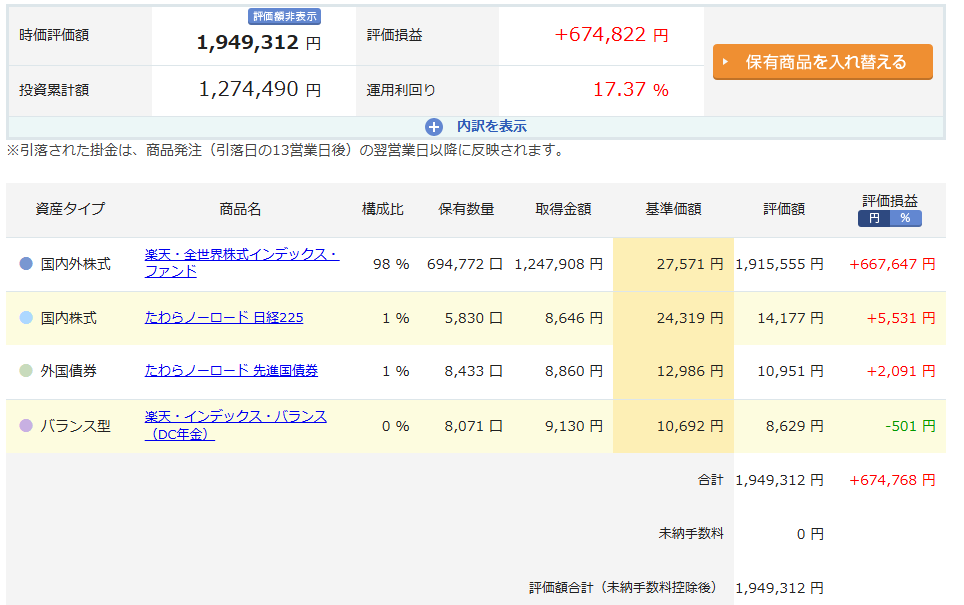Click the 外国債券 green color dot
This screenshot has height=605, width=964.
(26, 371)
